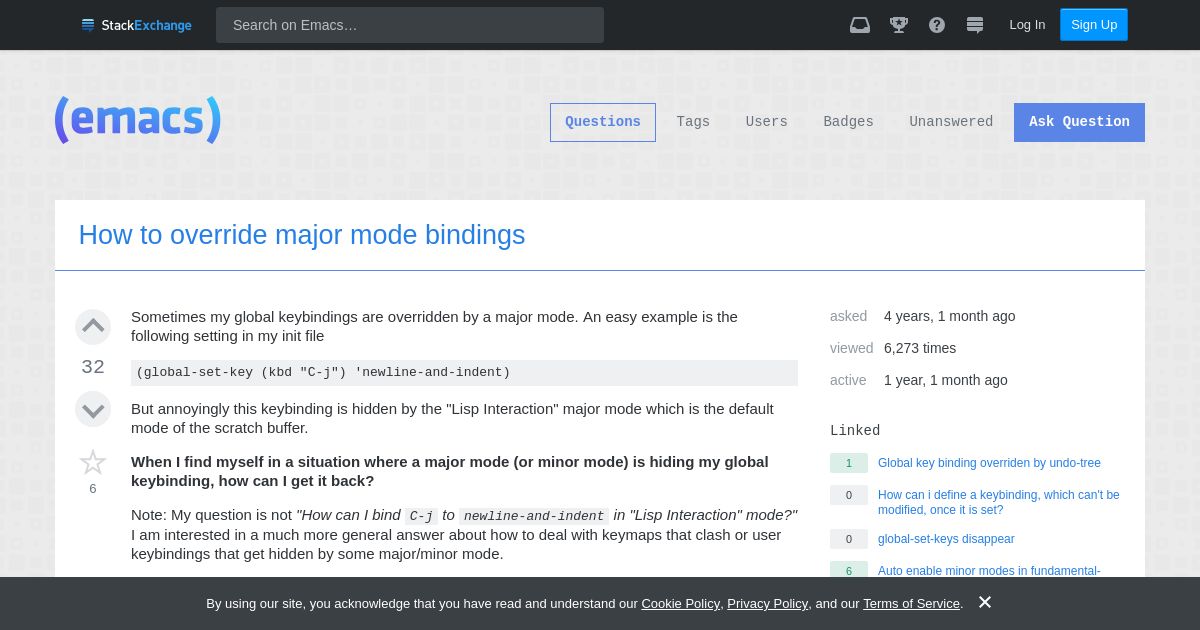Viewport: 1200px width, 630px height.
Task: Click the vote count 32
Action: coord(93,367)
